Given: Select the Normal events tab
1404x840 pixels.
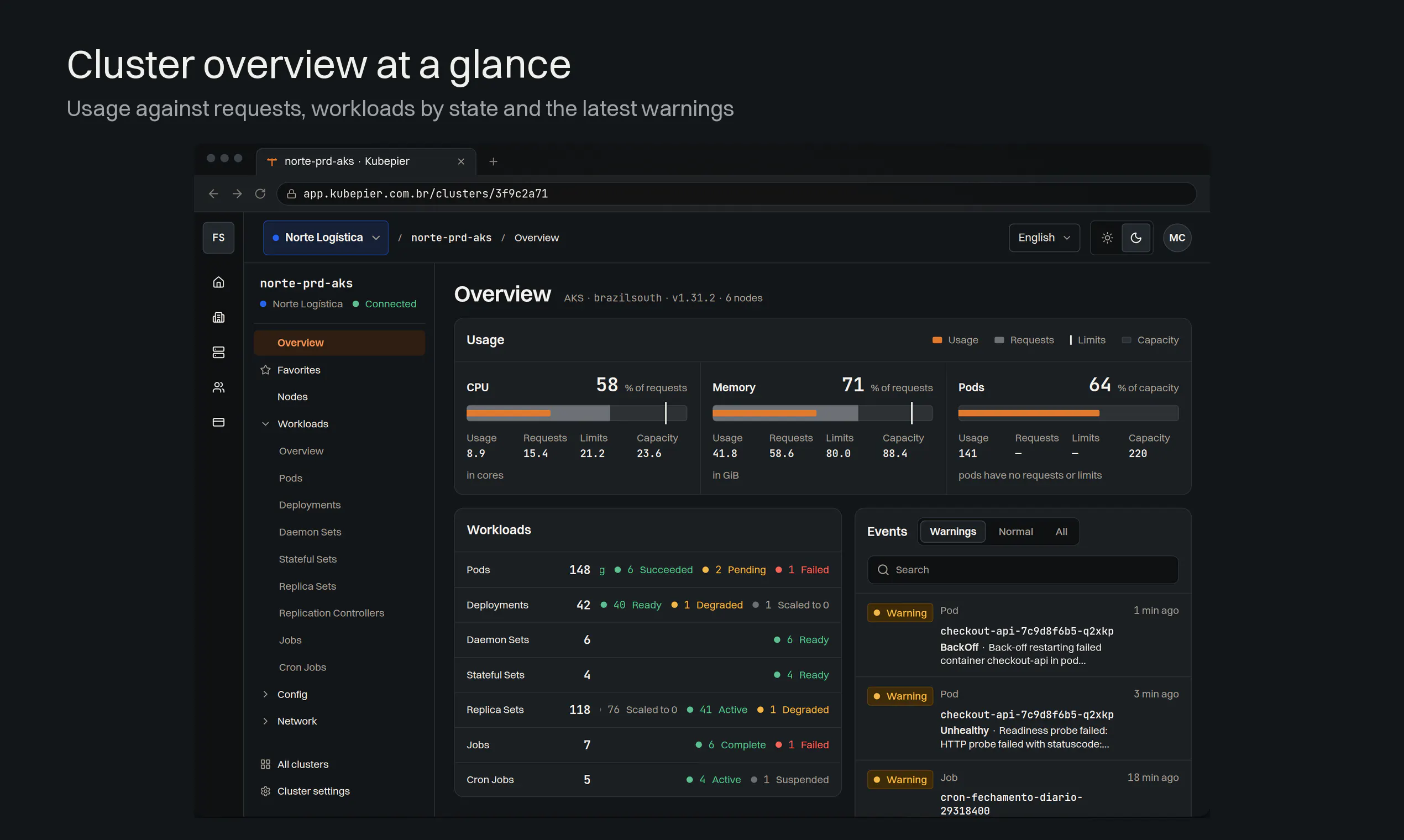Looking at the screenshot, I should tap(1015, 532).
